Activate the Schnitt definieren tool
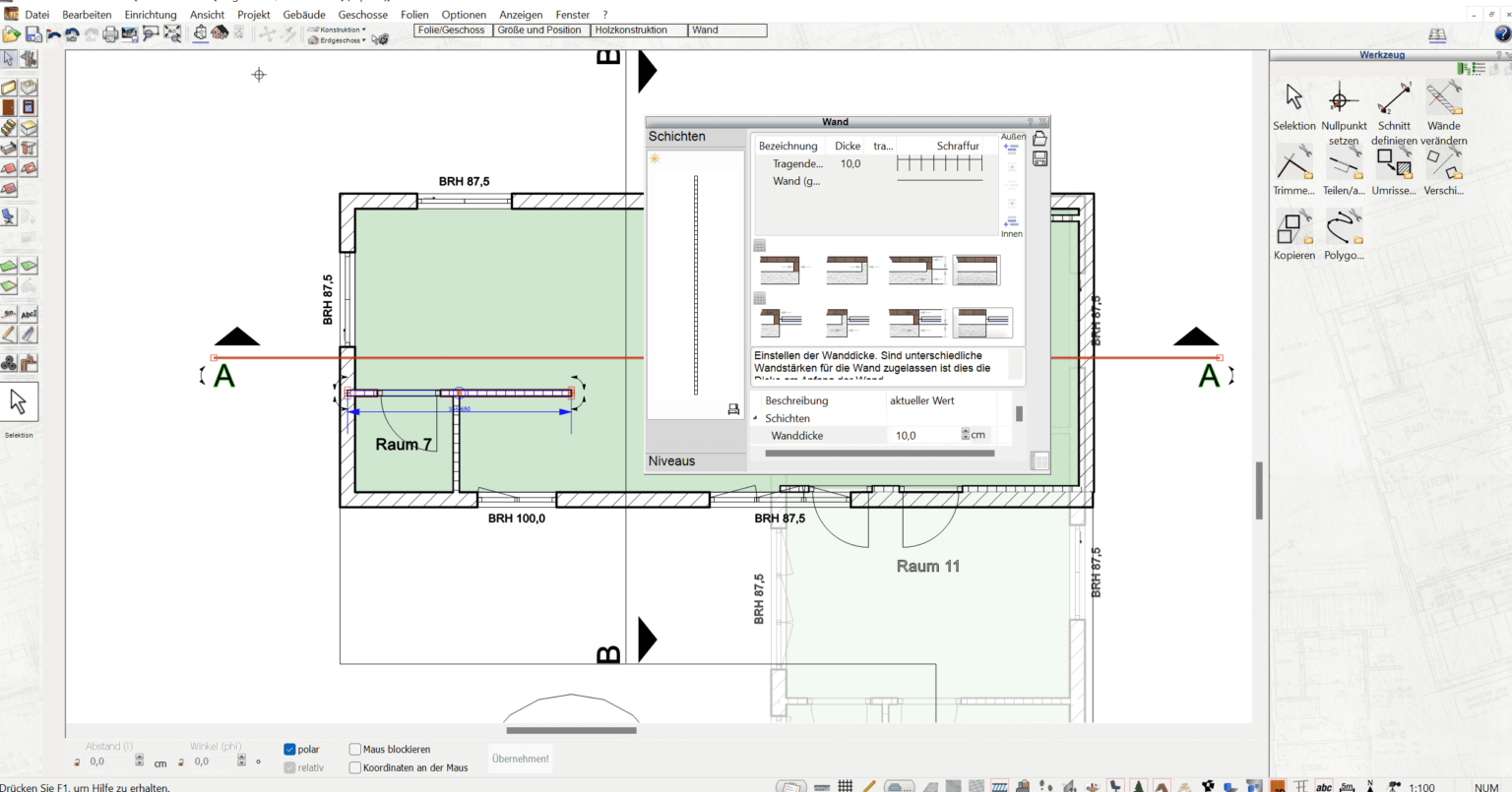1512x792 pixels. 1394,99
